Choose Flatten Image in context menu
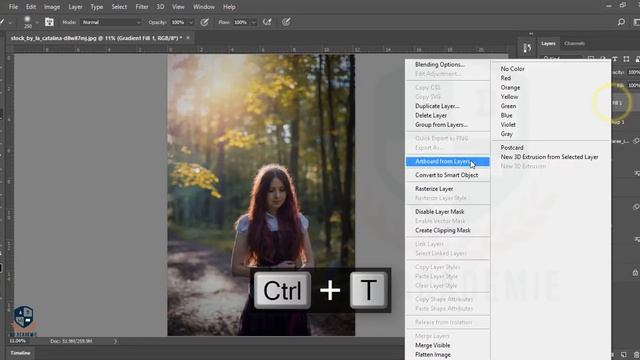Image resolution: width=640 pixels, height=360 pixels. (433, 355)
